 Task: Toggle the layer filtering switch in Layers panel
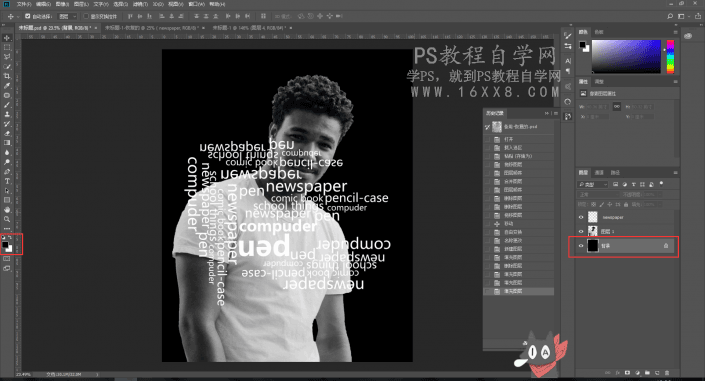tap(661, 184)
